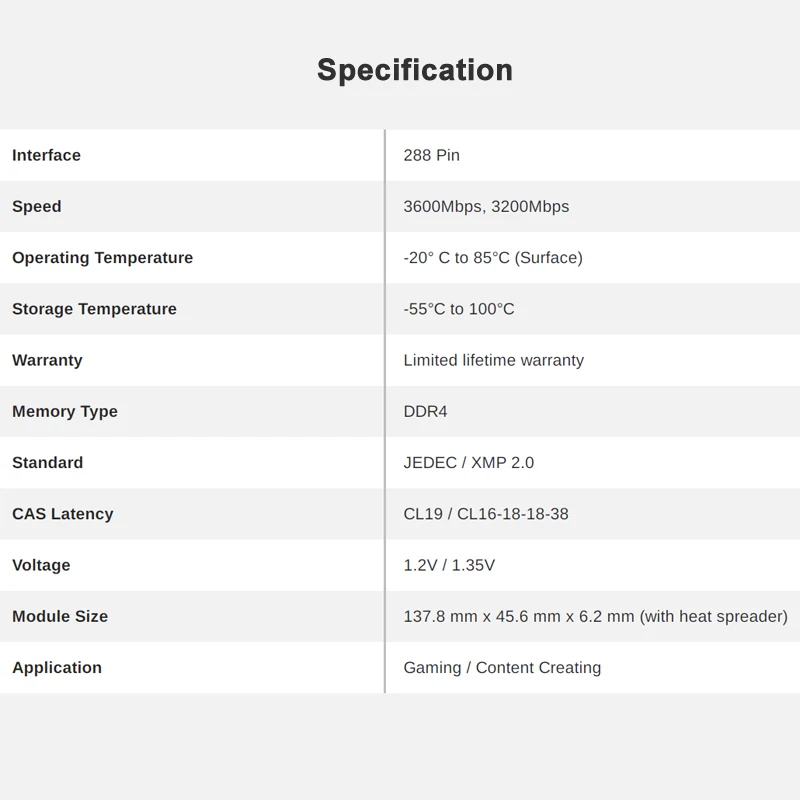
Task: Select the DDR4 value
Action: pyautogui.click(x=425, y=411)
